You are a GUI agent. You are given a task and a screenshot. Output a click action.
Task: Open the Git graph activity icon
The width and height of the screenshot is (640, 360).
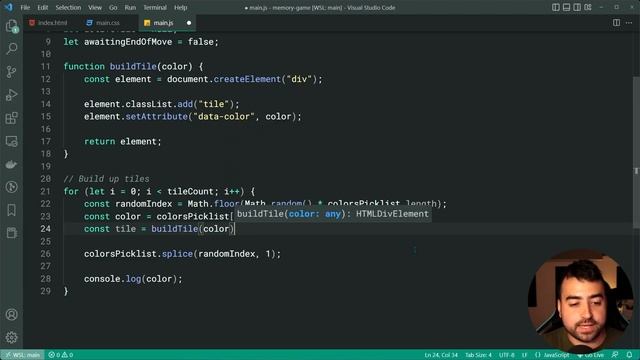coord(11,187)
